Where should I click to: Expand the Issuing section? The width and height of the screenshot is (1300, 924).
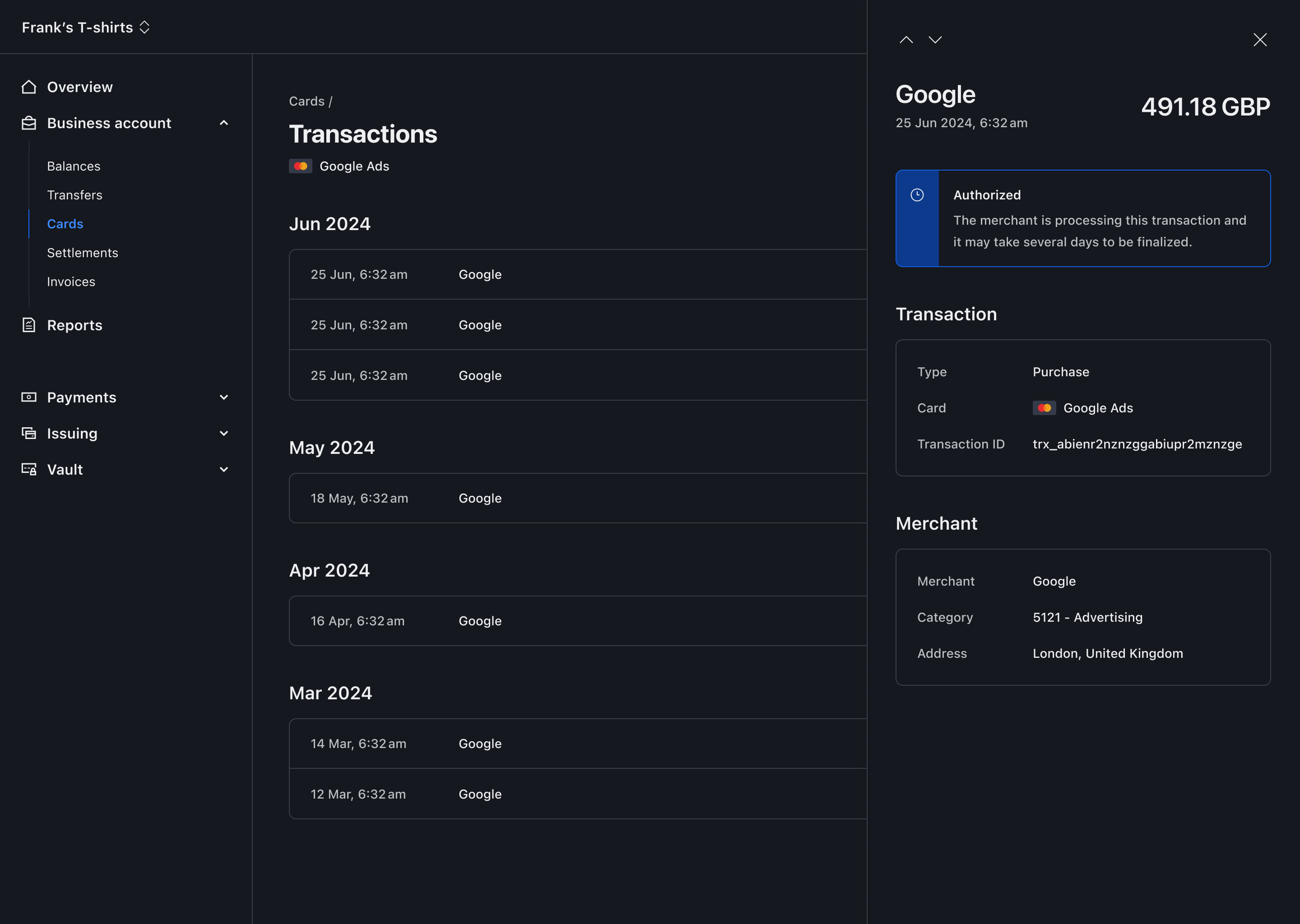pos(224,433)
